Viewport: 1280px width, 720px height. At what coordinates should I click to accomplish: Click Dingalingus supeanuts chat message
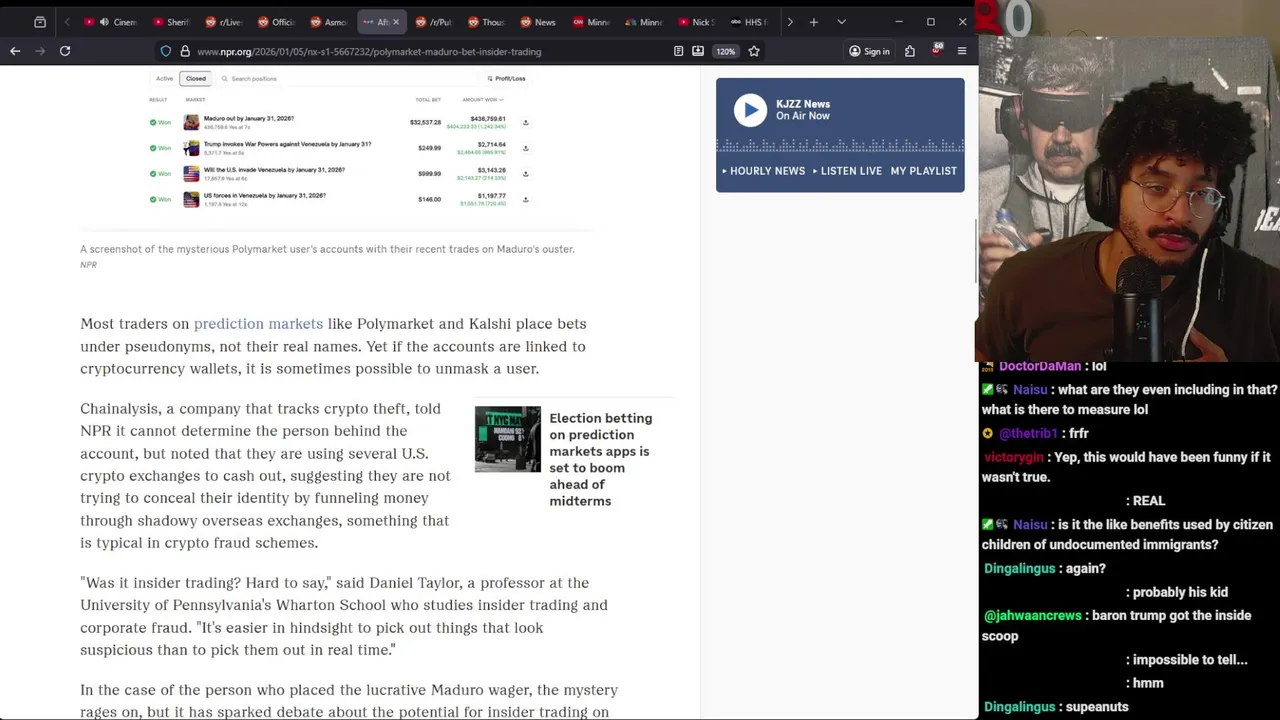coord(1056,707)
